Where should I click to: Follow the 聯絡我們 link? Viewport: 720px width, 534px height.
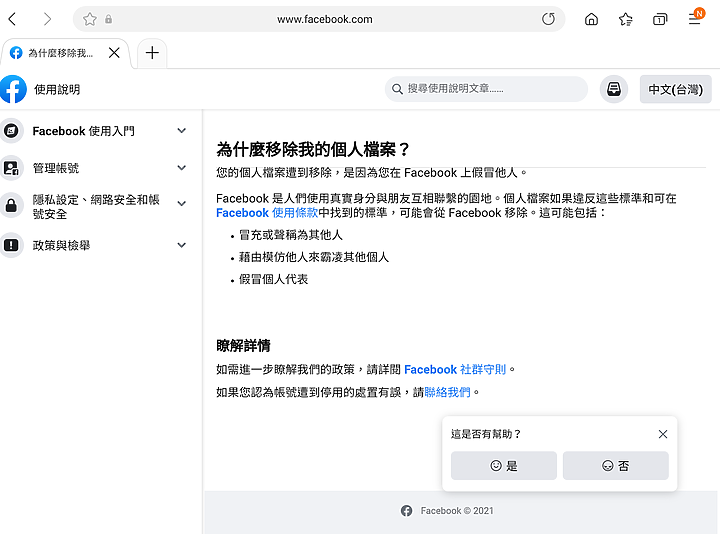447,393
